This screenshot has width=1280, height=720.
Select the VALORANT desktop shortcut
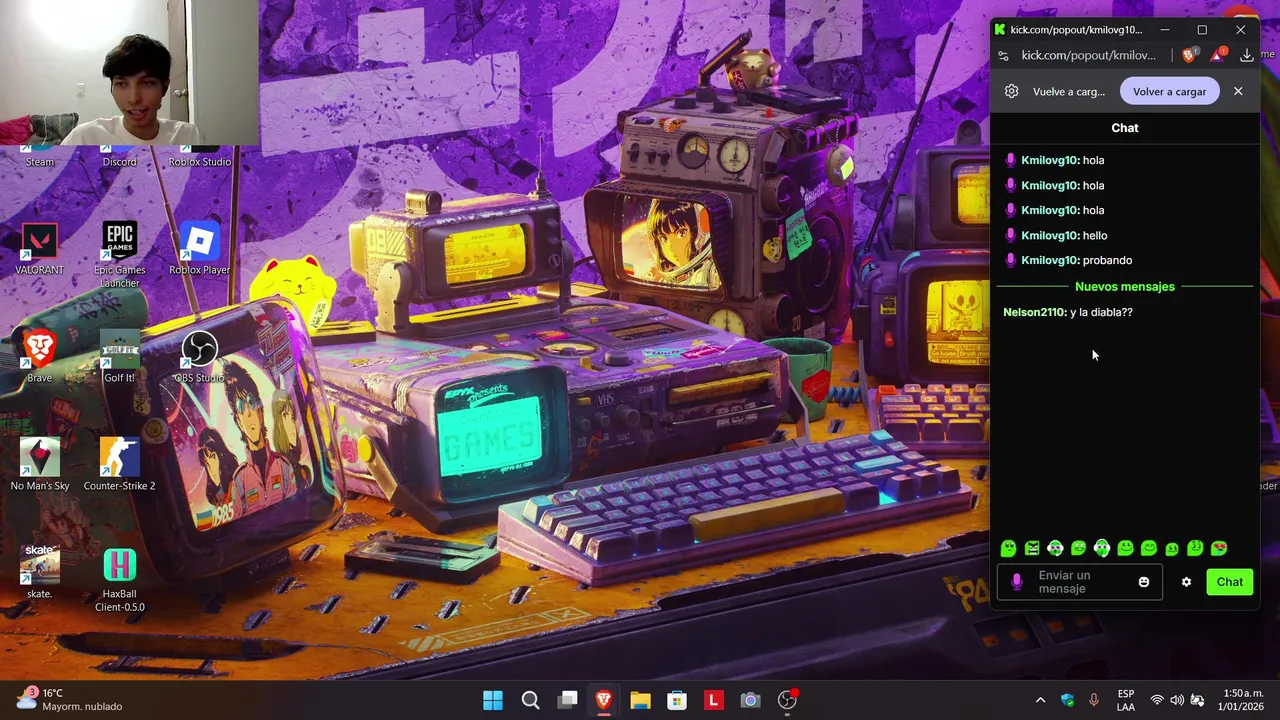tap(39, 249)
